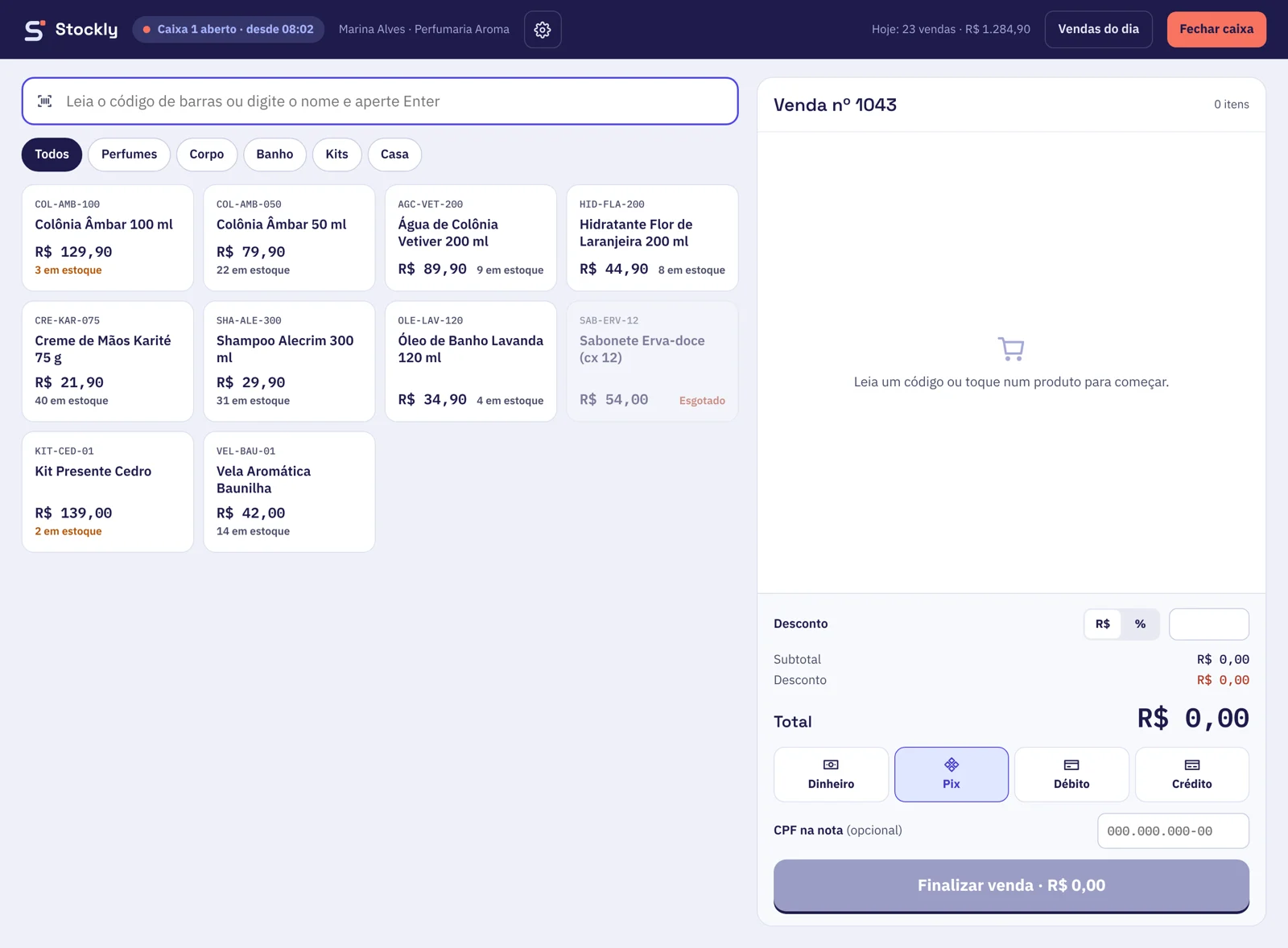
Task: Click Finalizar venda button
Action: [1011, 886]
